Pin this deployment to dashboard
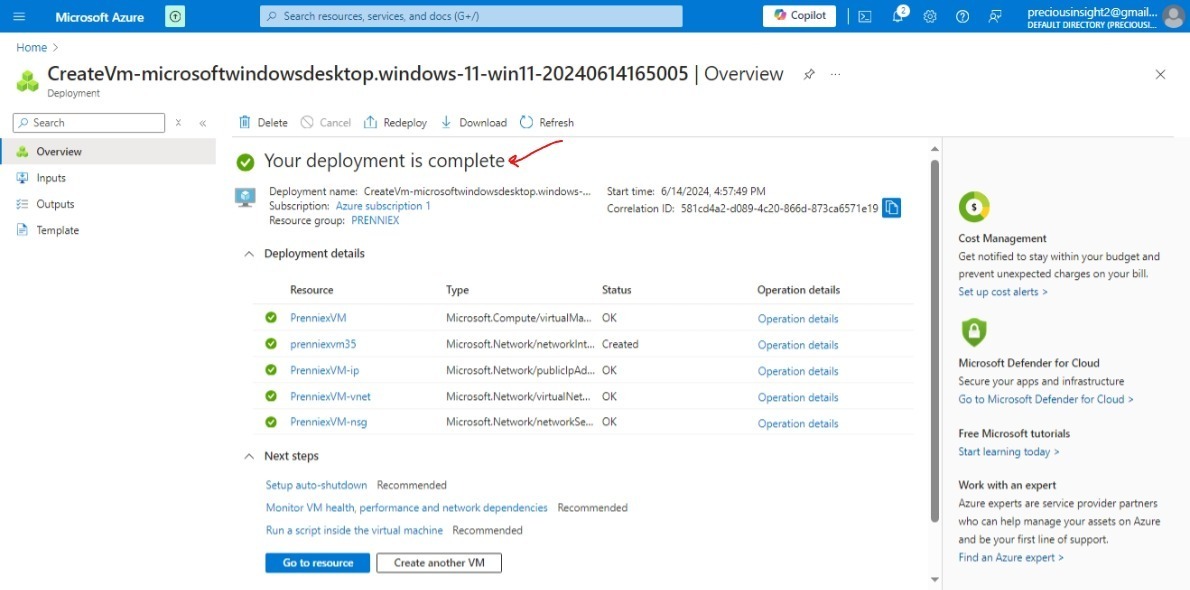 (x=809, y=74)
